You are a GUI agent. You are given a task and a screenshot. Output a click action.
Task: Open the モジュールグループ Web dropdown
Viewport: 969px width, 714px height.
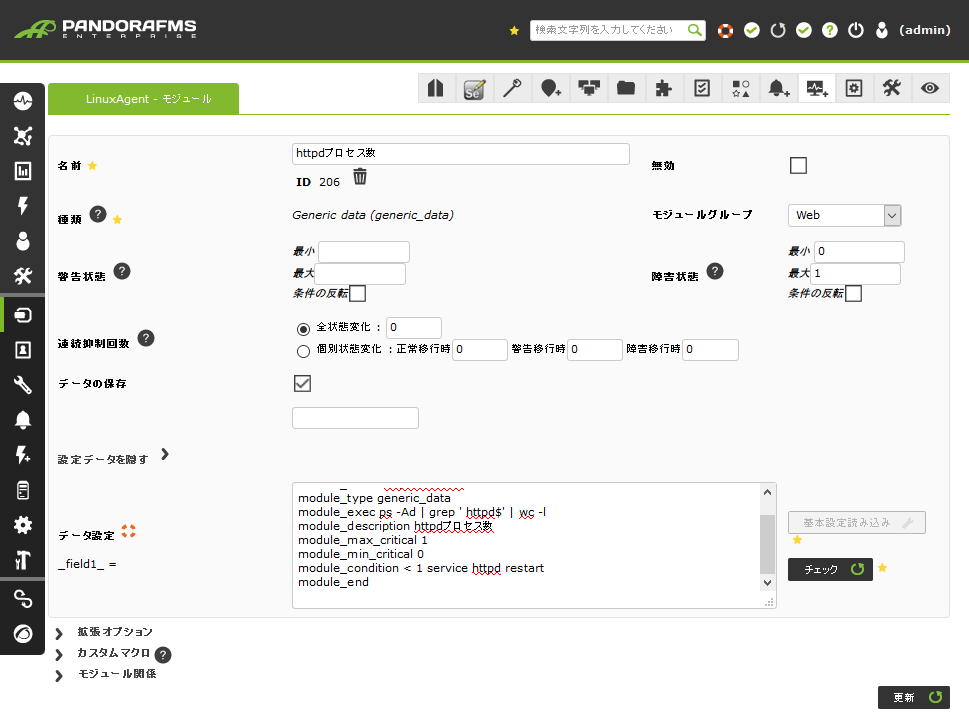click(844, 215)
